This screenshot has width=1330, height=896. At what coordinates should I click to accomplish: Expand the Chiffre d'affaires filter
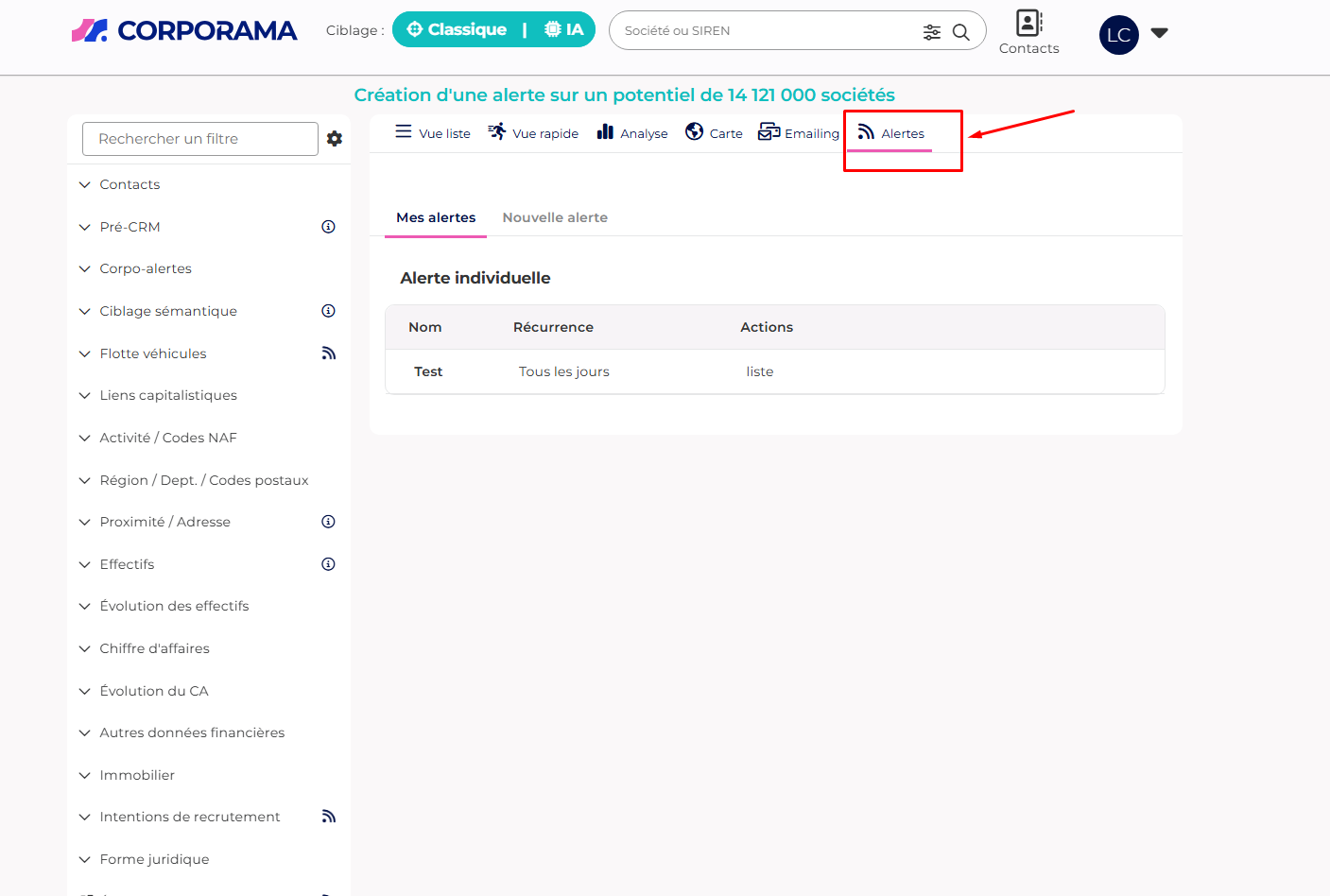tap(154, 648)
